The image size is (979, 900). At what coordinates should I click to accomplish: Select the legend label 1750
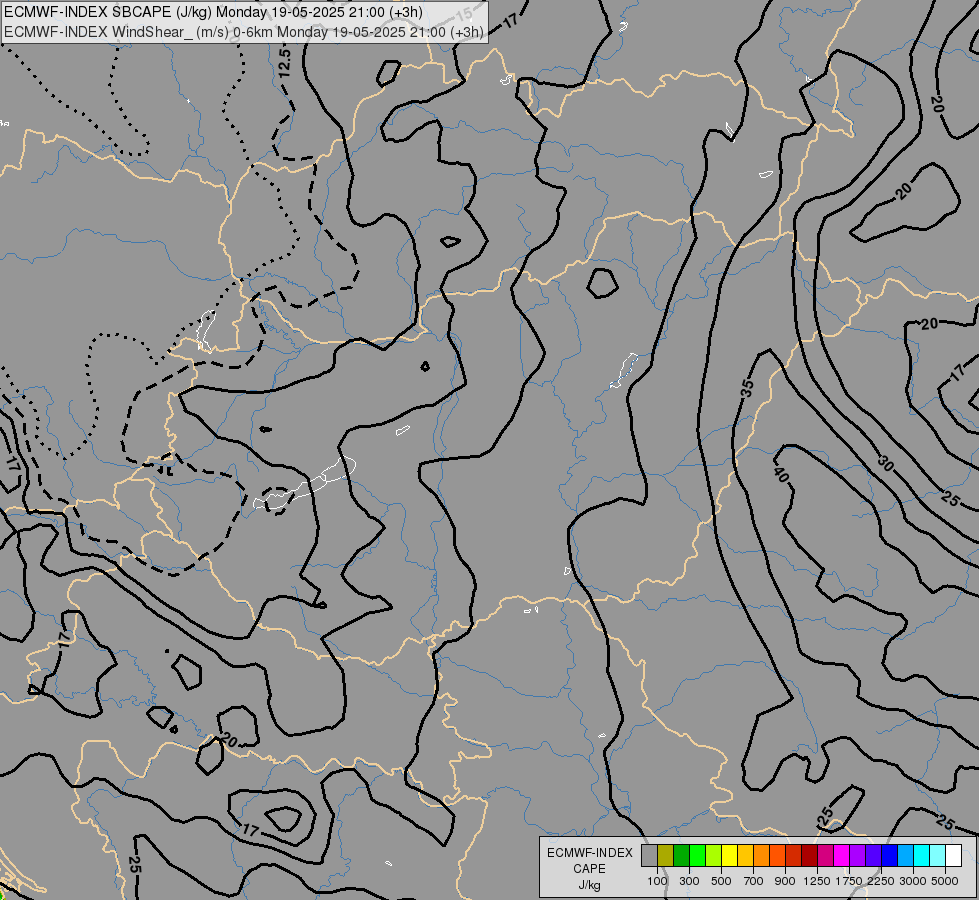pyautogui.click(x=849, y=881)
